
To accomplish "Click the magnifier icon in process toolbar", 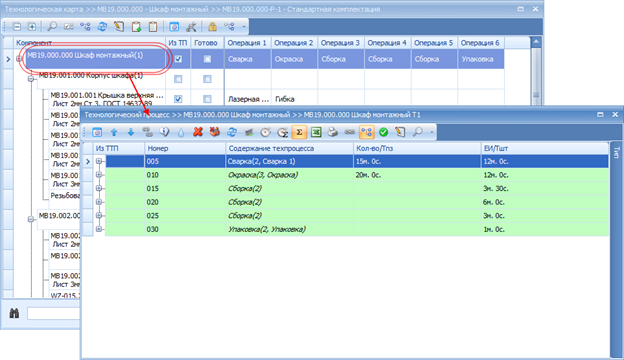I will 417,132.
